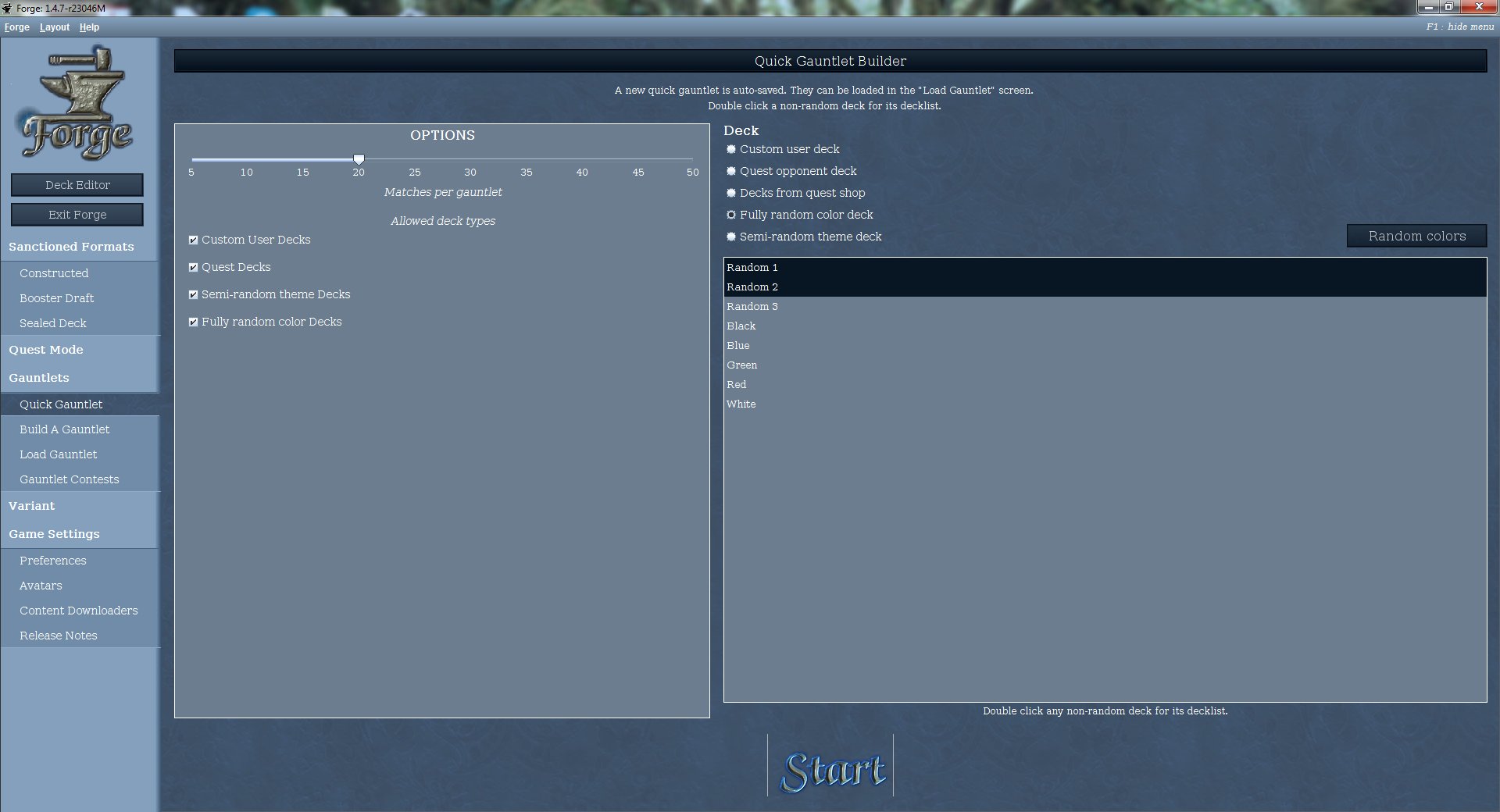The image size is (1500, 812).
Task: Restore down the Forge window
Action: click(1448, 7)
